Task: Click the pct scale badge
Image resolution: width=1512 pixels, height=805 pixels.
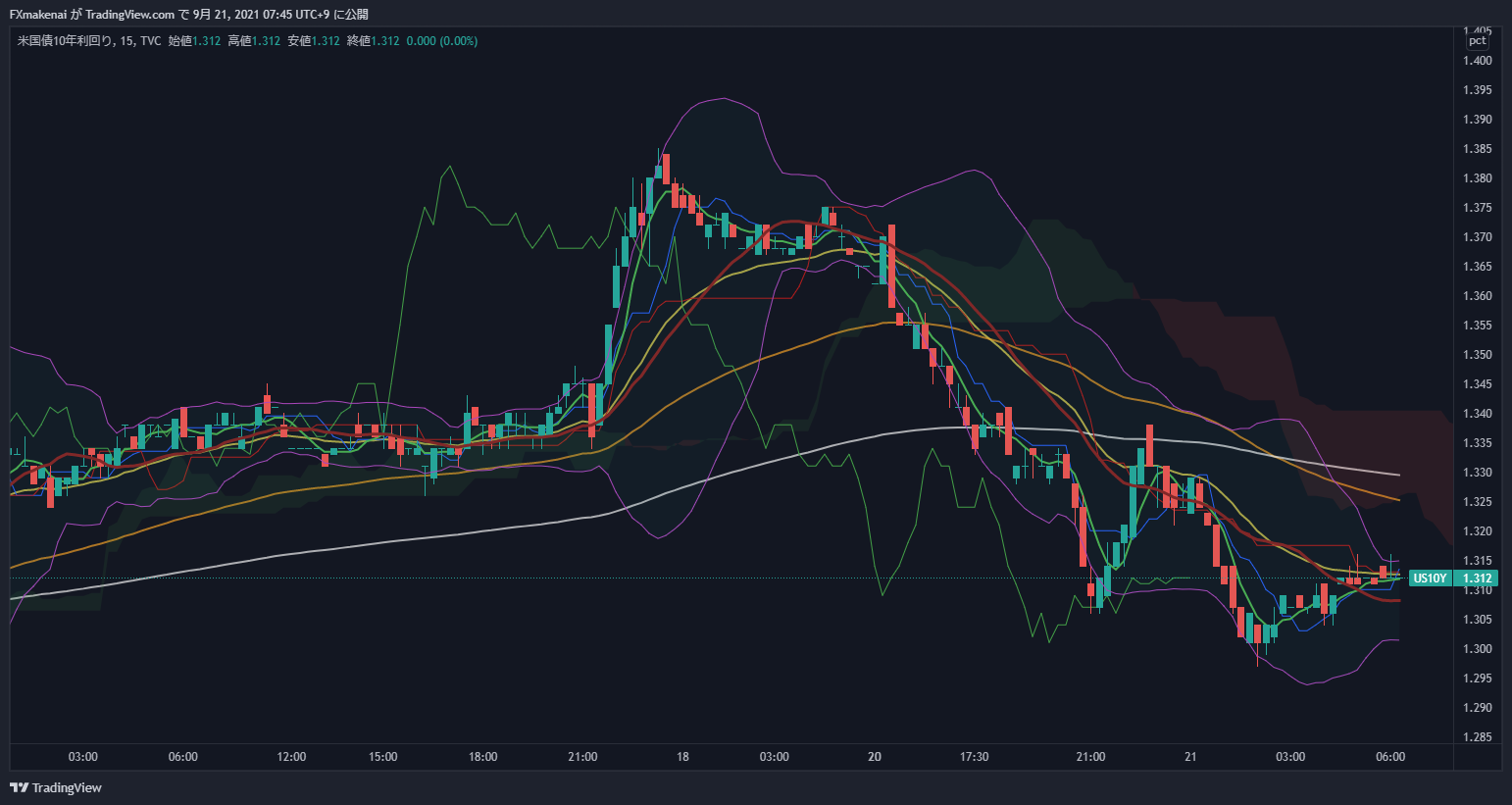Action: click(x=1478, y=41)
